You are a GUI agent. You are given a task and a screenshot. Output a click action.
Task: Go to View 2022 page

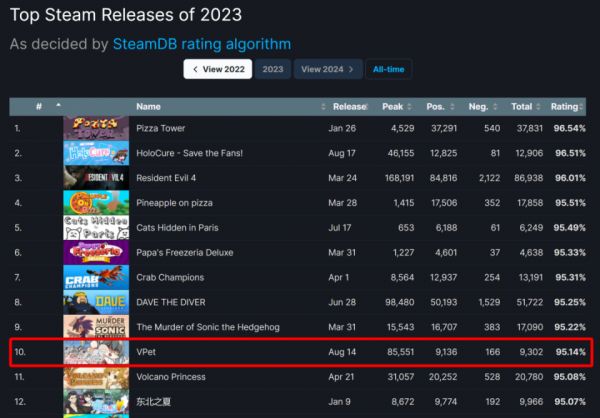click(218, 69)
